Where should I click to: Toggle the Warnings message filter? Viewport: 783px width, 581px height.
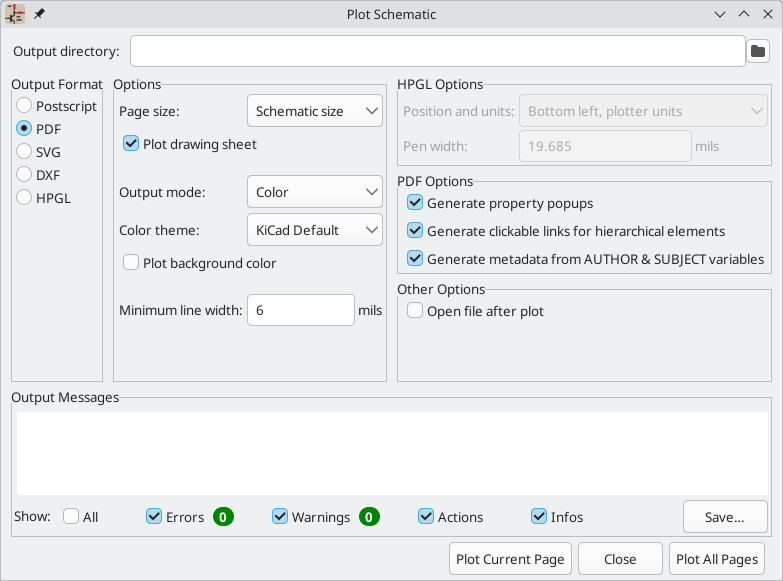(280, 517)
